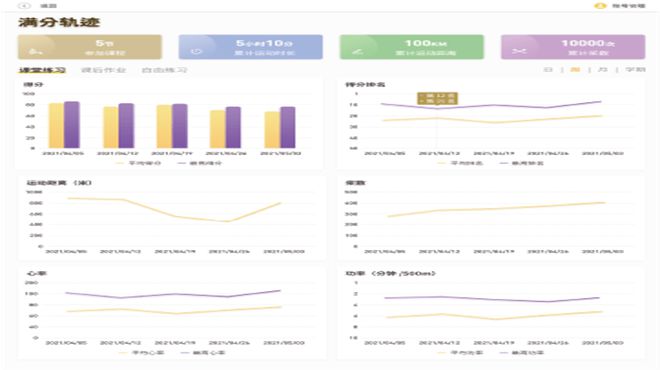660x370 pixels.
Task: Toggle the purple highest power legend item
Action: (522, 353)
